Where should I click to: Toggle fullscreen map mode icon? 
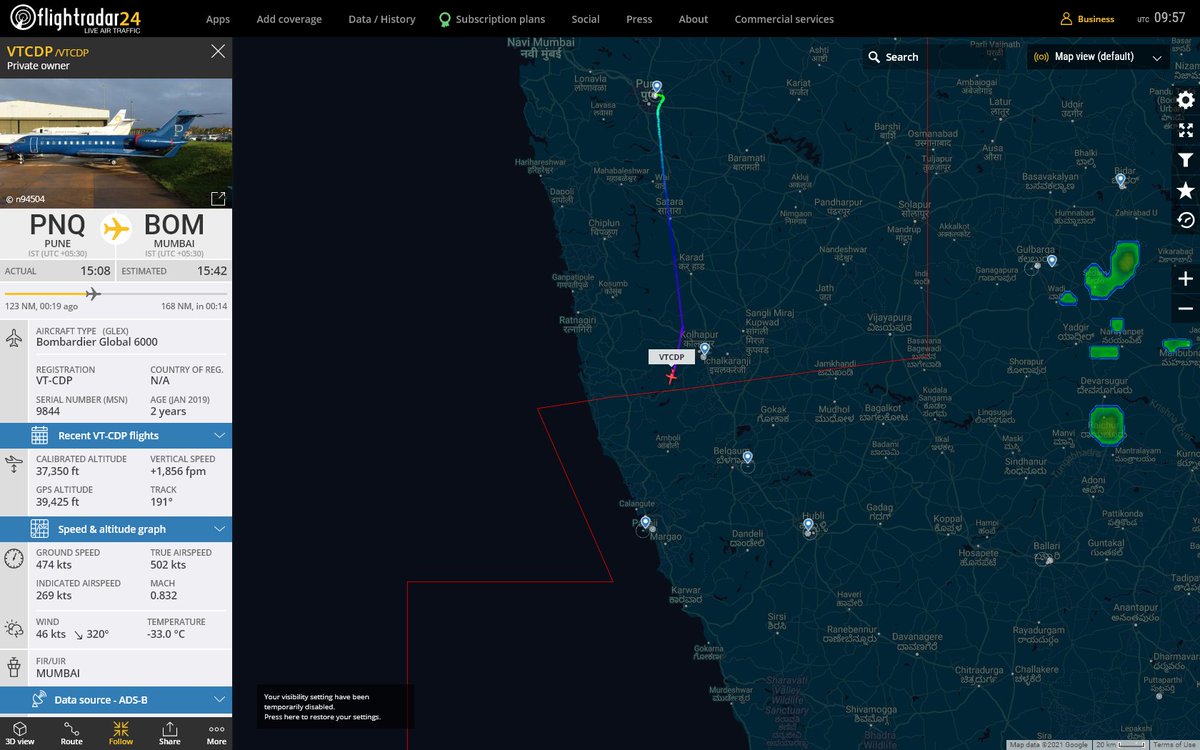pyautogui.click(x=1185, y=130)
